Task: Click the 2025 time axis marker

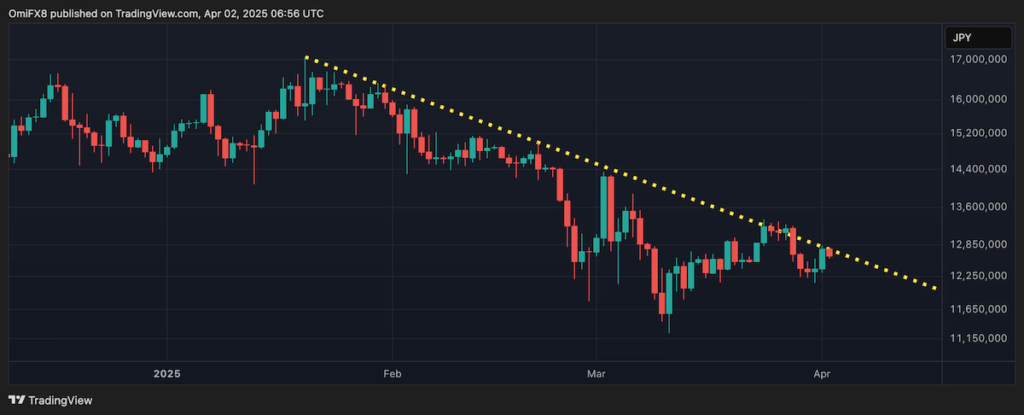Action: click(x=167, y=374)
